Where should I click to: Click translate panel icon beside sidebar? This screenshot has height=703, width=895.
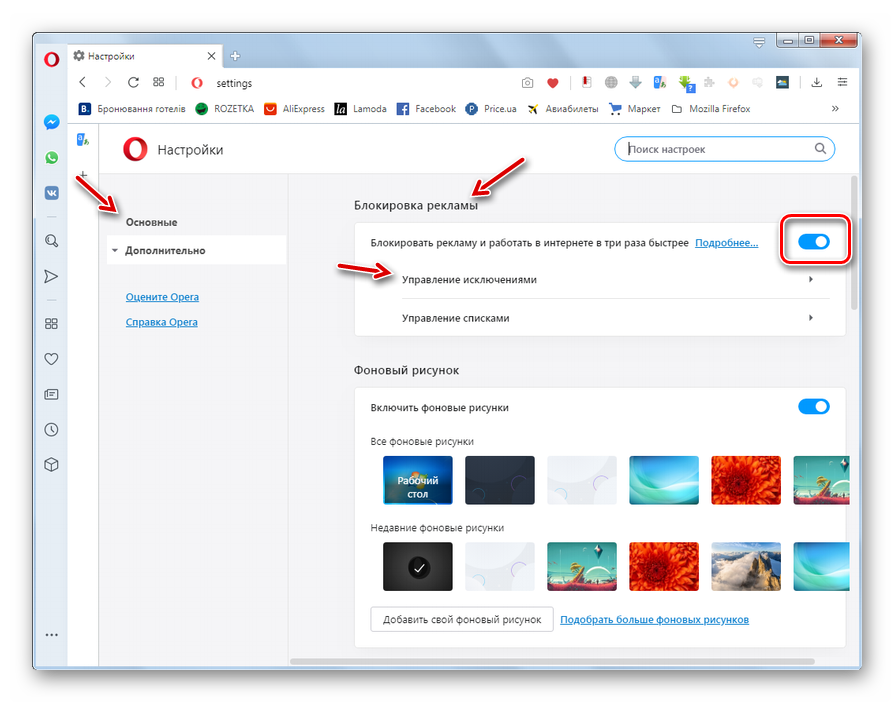pyautogui.click(x=83, y=139)
